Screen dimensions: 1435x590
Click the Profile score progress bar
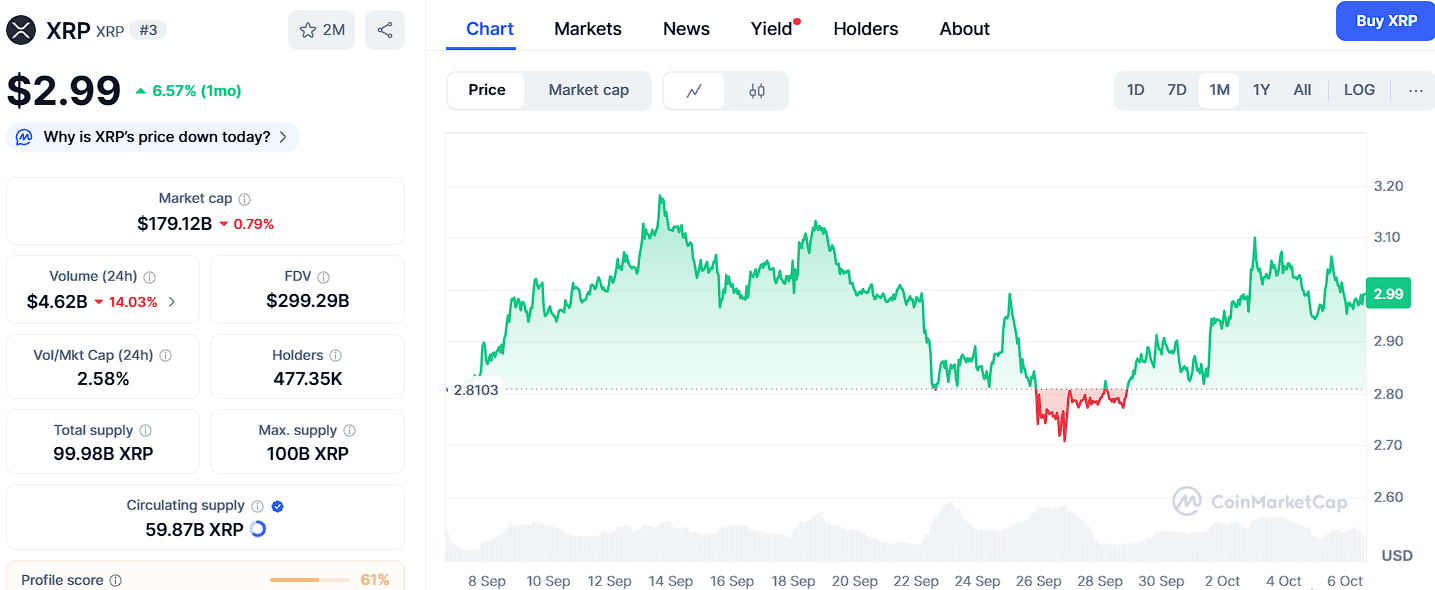coord(308,580)
